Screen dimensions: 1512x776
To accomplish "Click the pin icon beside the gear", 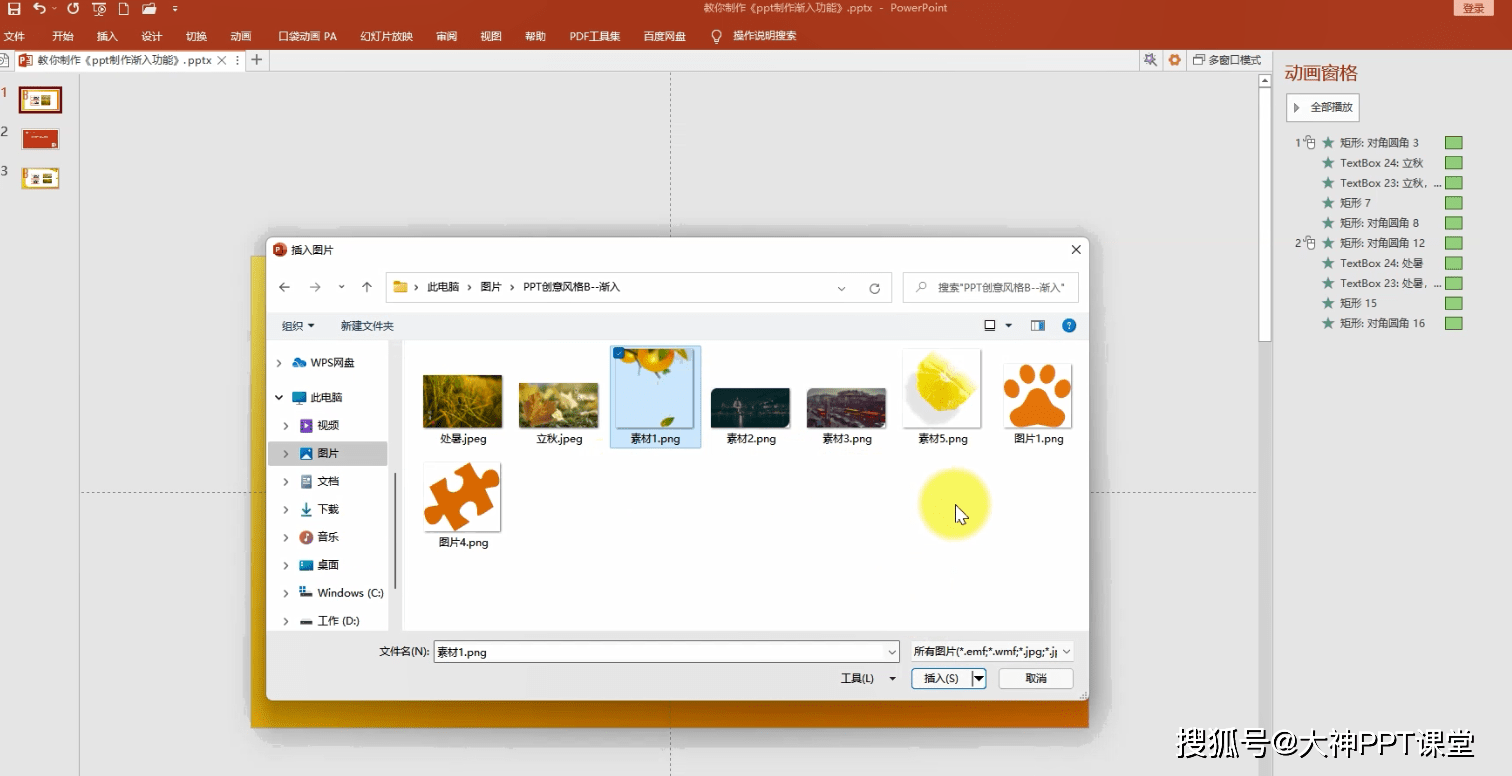I will [1150, 60].
